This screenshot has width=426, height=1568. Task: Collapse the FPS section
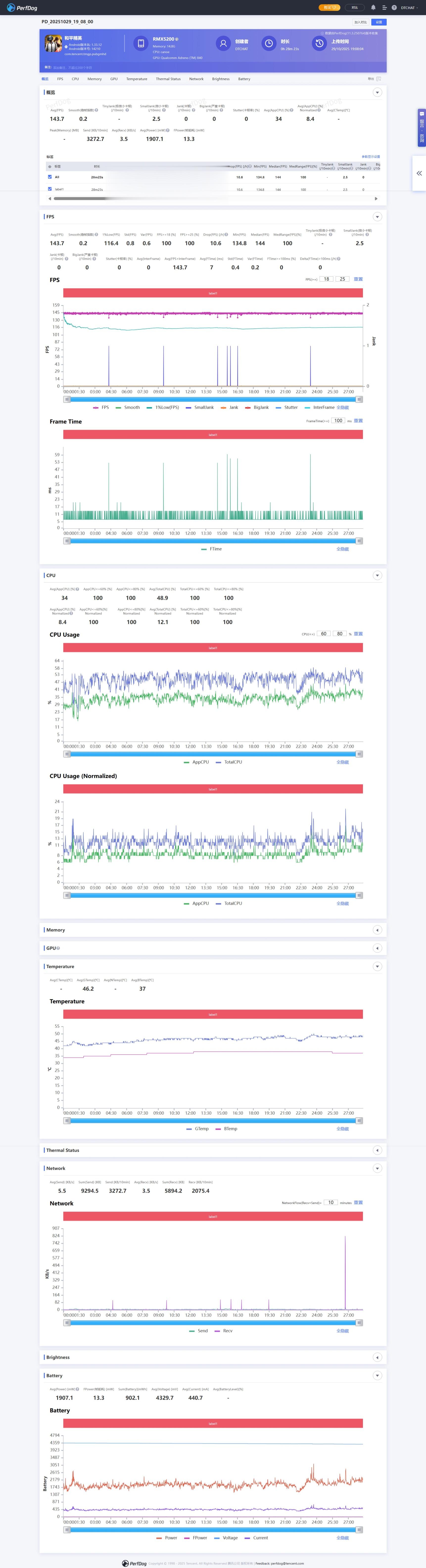click(x=377, y=217)
